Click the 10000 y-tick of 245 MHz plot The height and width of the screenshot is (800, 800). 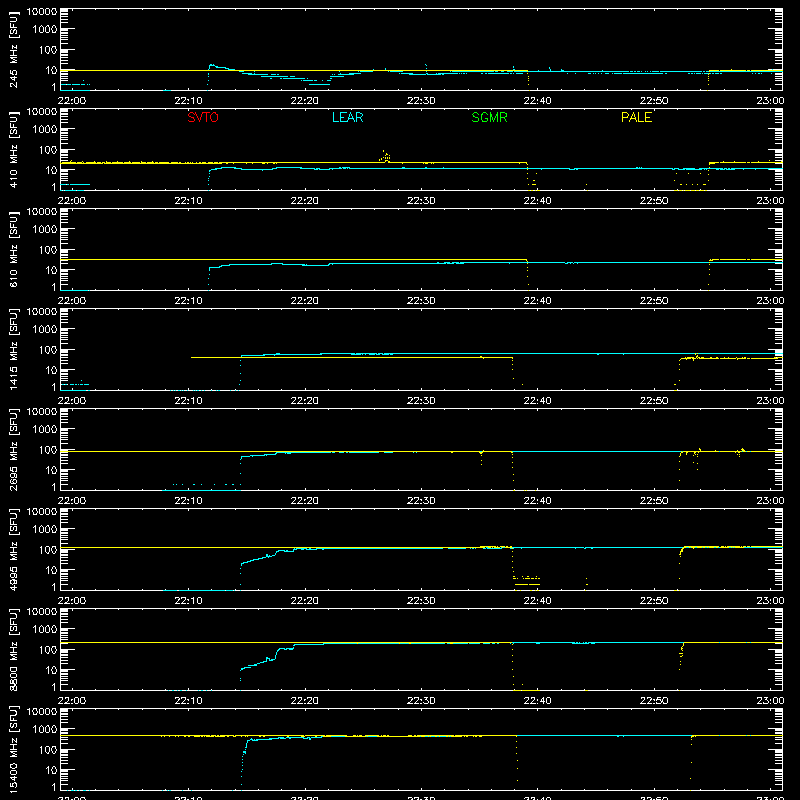click(42, 12)
